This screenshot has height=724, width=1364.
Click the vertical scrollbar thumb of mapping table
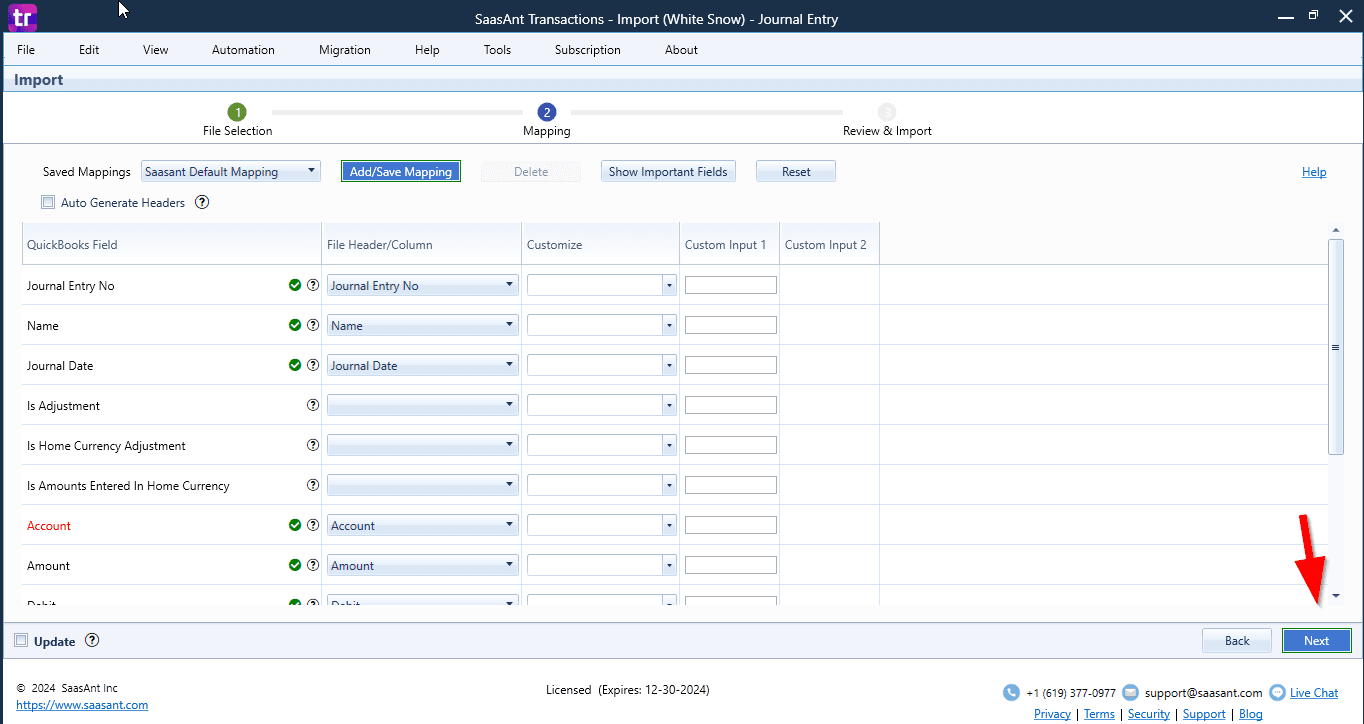[x=1335, y=347]
